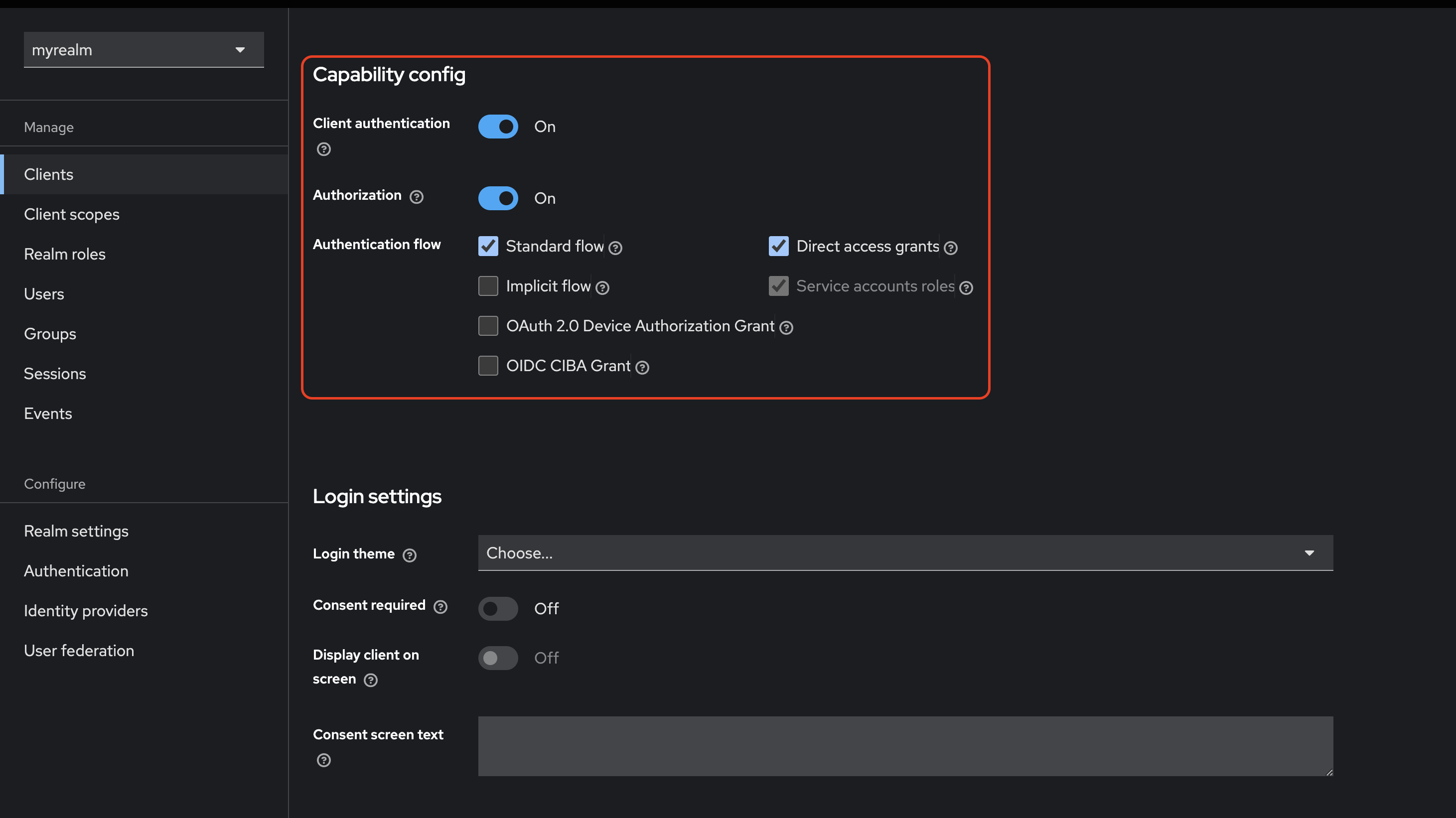
Task: Show help for OAuth 2.0 Device Authorization Grant
Action: pyautogui.click(x=786, y=328)
